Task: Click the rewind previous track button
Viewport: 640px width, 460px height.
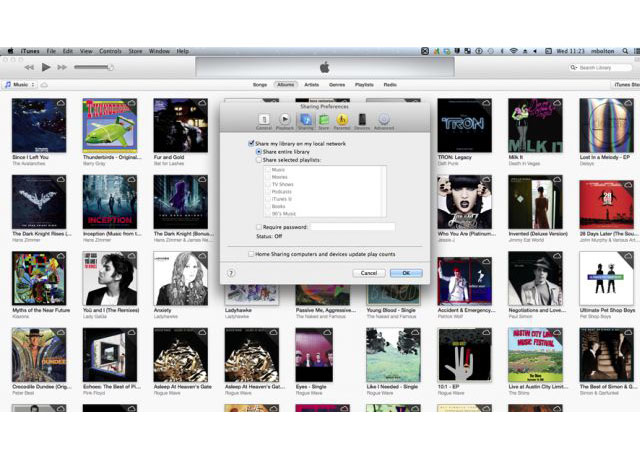Action: click(x=29, y=67)
